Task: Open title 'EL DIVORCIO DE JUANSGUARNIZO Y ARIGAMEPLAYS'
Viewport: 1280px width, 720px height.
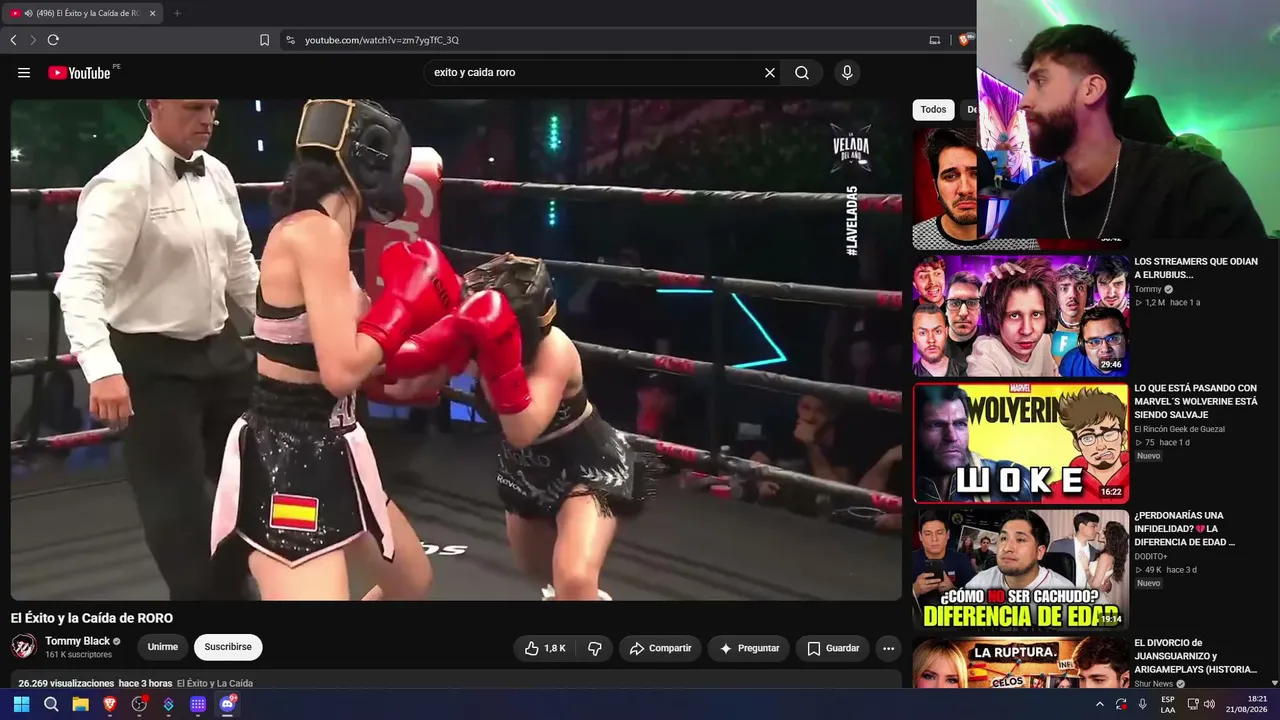Action: (1196, 656)
